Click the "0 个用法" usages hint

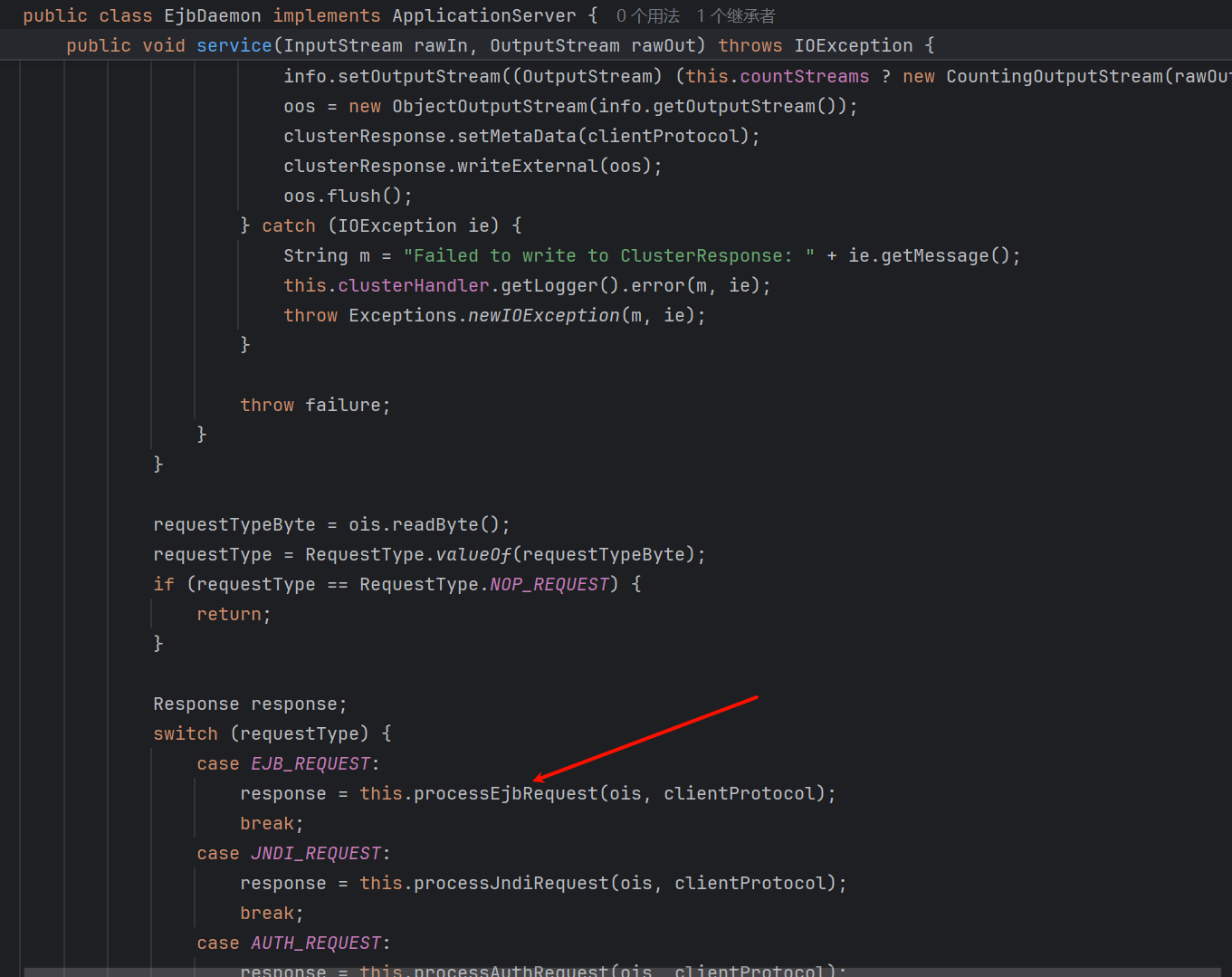pos(647,16)
